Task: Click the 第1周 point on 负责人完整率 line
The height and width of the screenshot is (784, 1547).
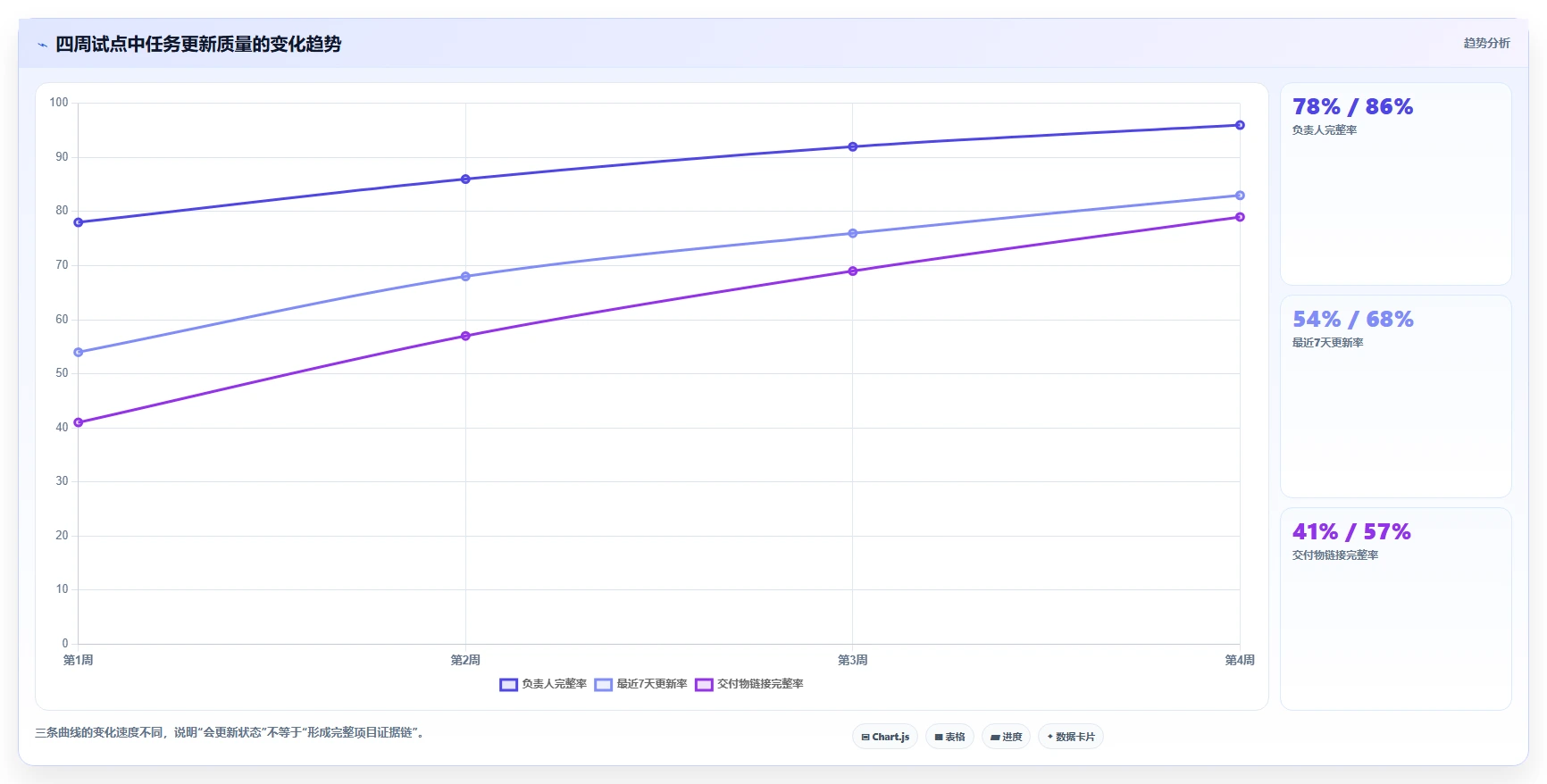Action: point(79,222)
